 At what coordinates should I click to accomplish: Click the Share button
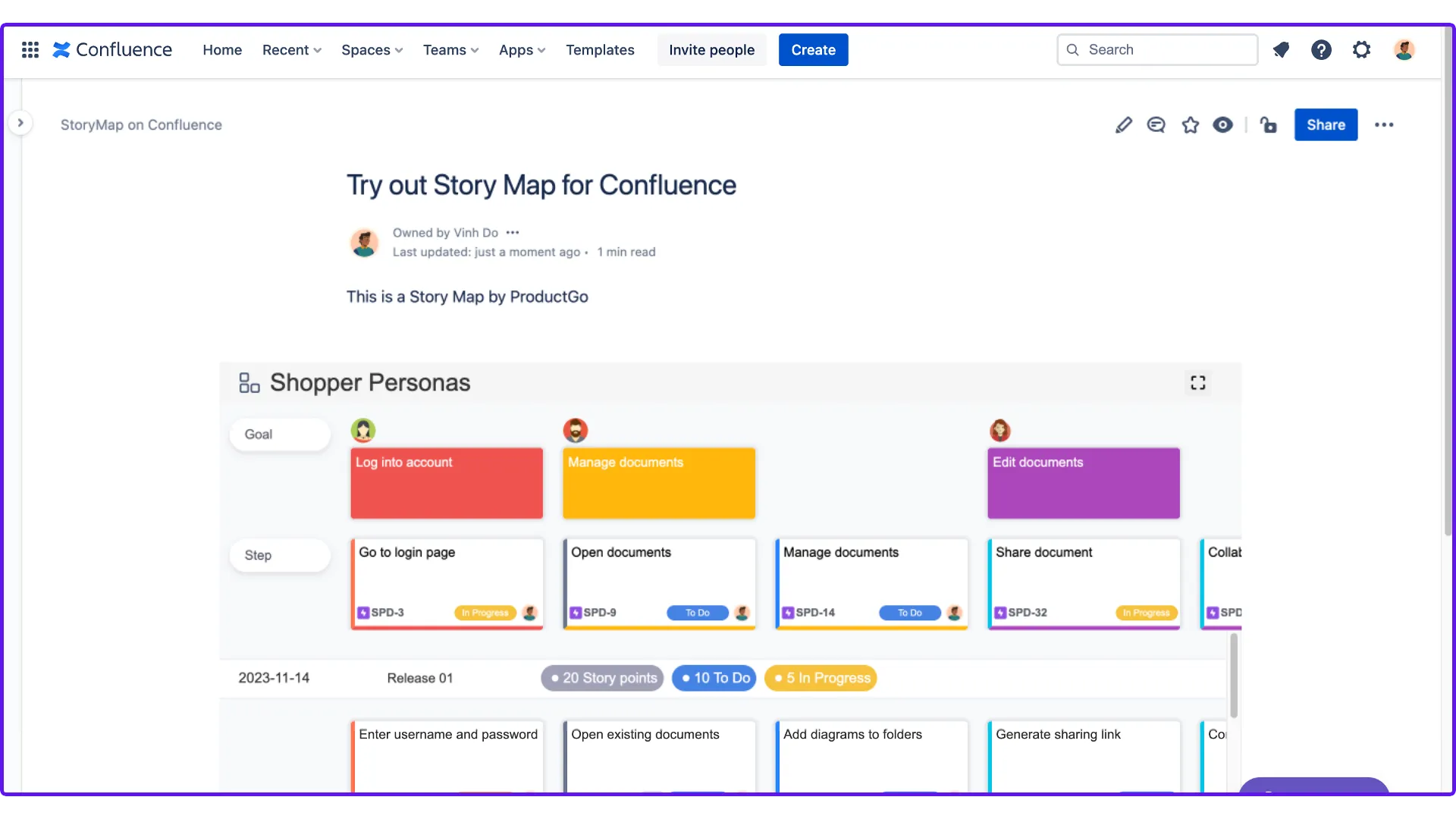tap(1326, 125)
